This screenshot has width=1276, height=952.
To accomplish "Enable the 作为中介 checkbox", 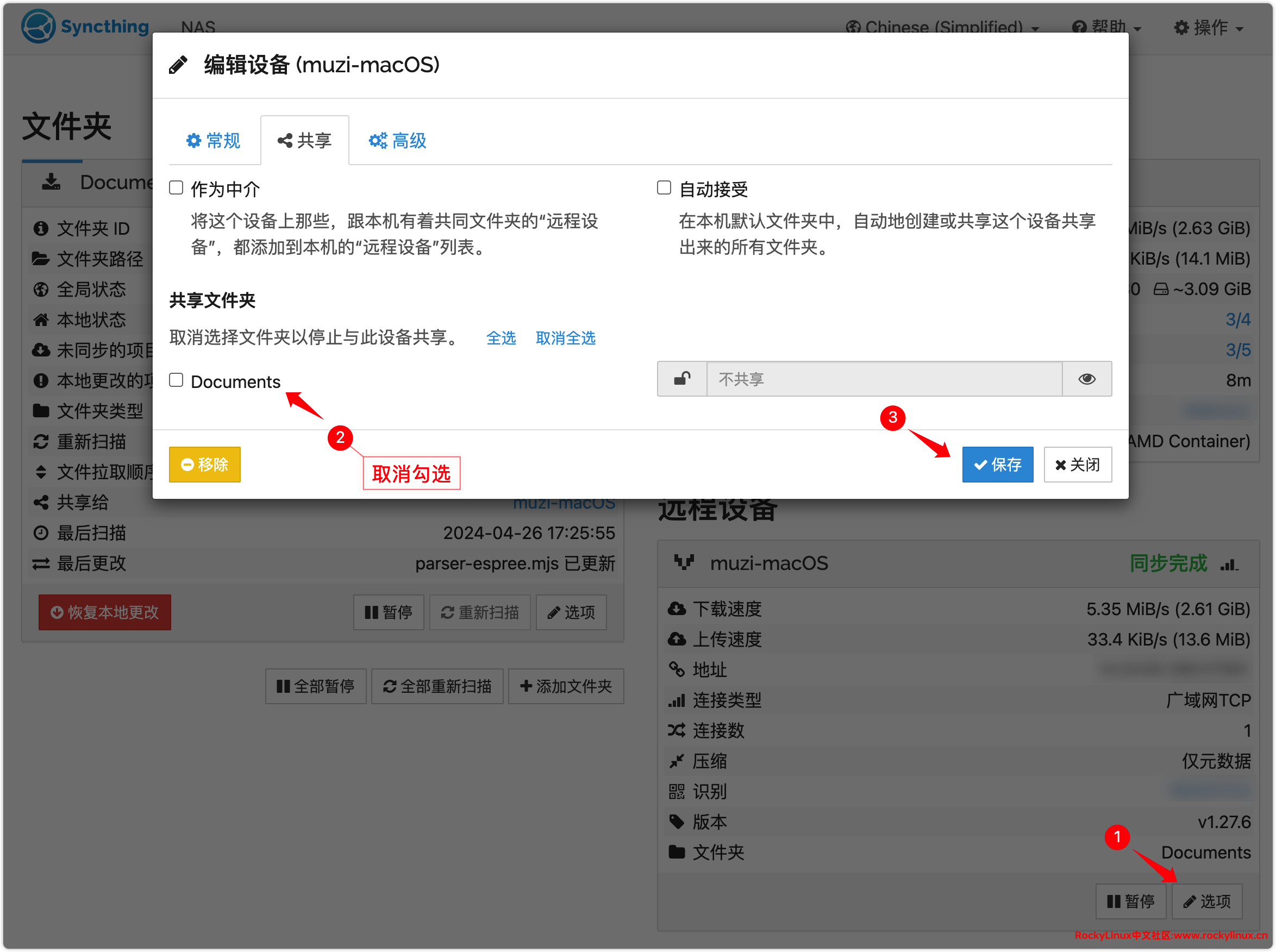I will pyautogui.click(x=177, y=188).
